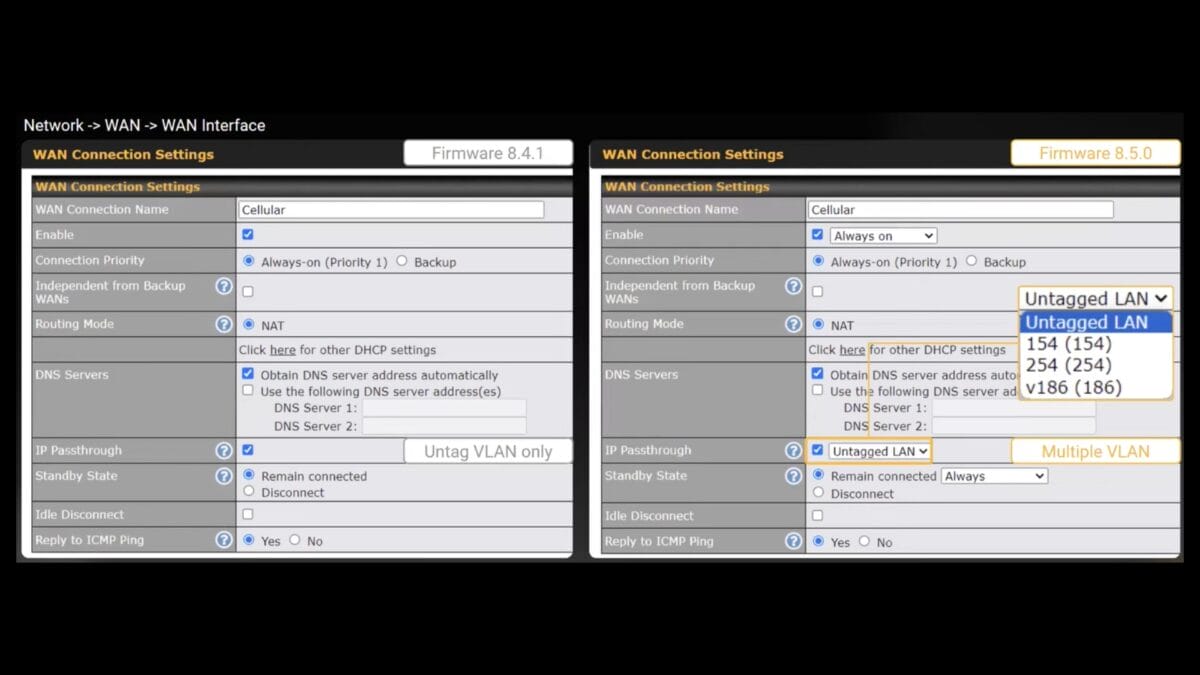Click 'here' DHCP settings link in 8.5.0 panel
The width and height of the screenshot is (1200, 675).
852,350
